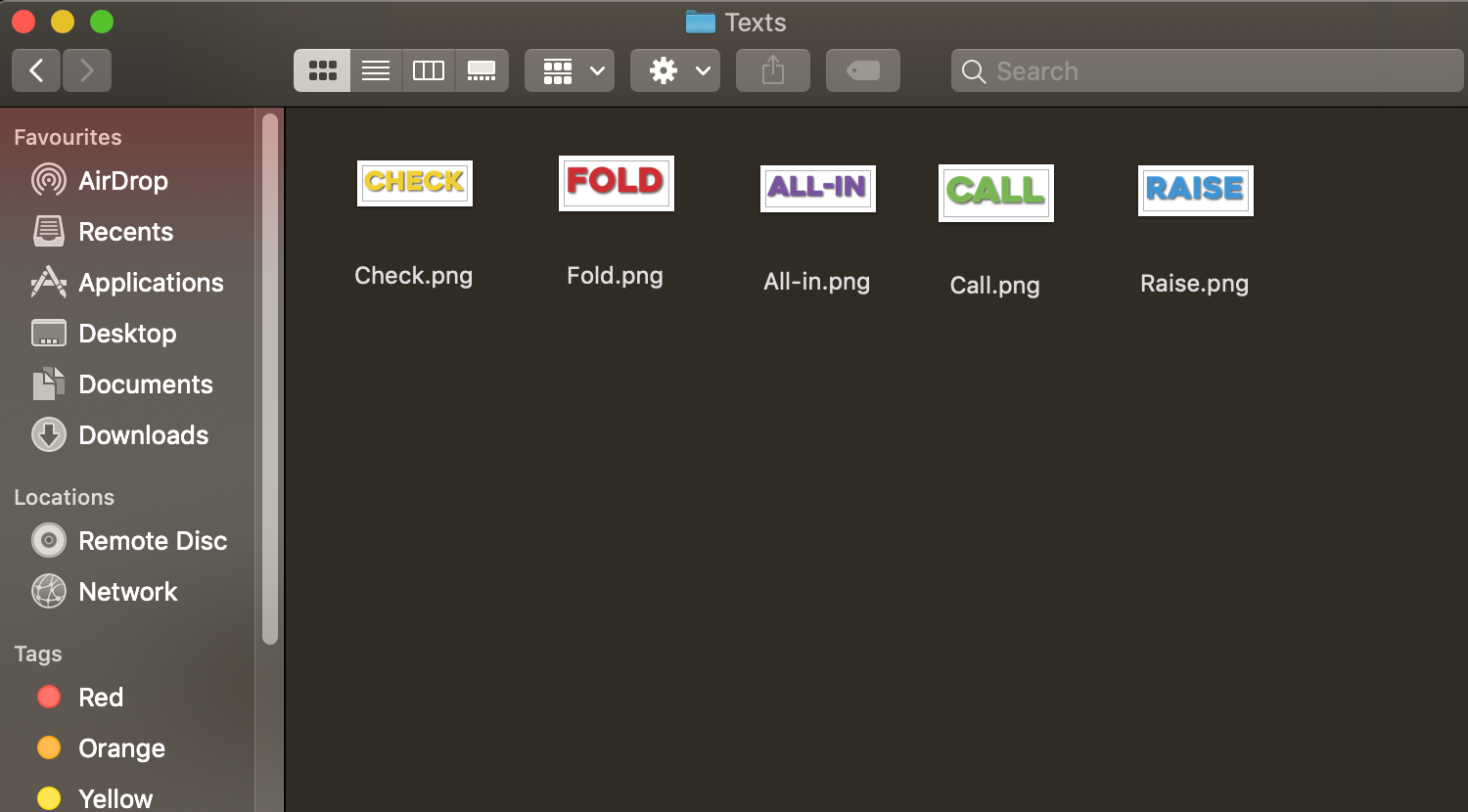Click the Texts folder title icon

tap(701, 23)
